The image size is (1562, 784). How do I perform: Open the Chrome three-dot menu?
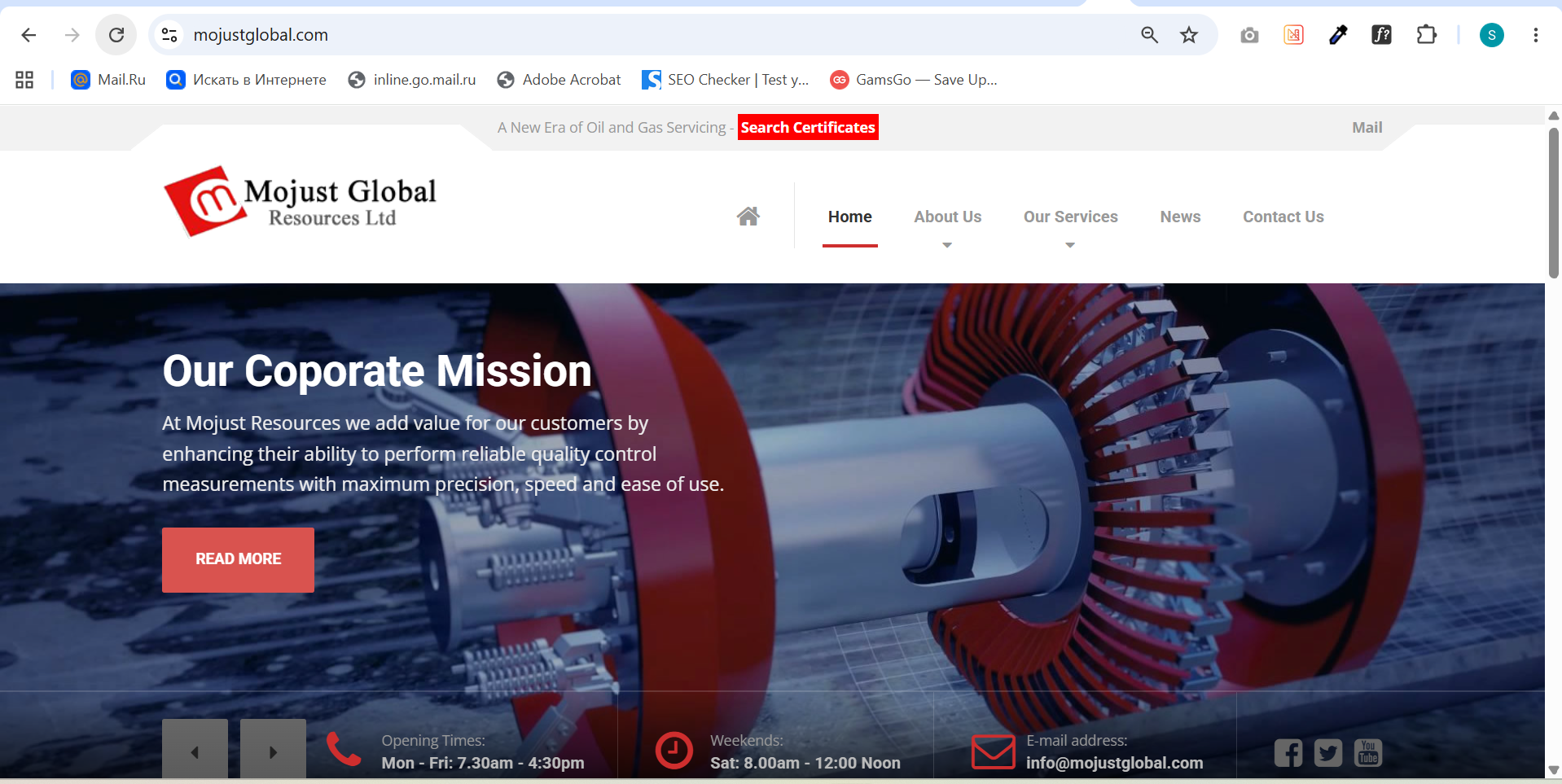1535,35
